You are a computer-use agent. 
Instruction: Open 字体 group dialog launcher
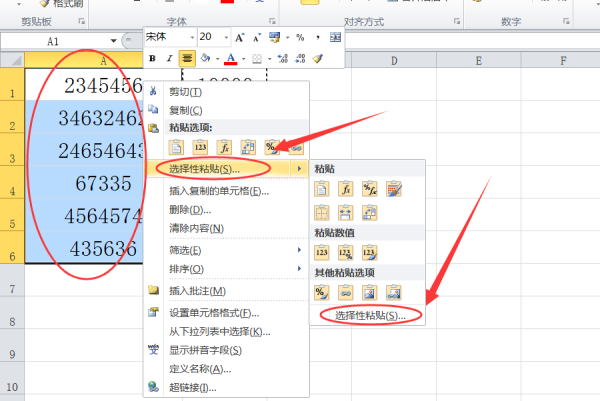[x=272, y=21]
